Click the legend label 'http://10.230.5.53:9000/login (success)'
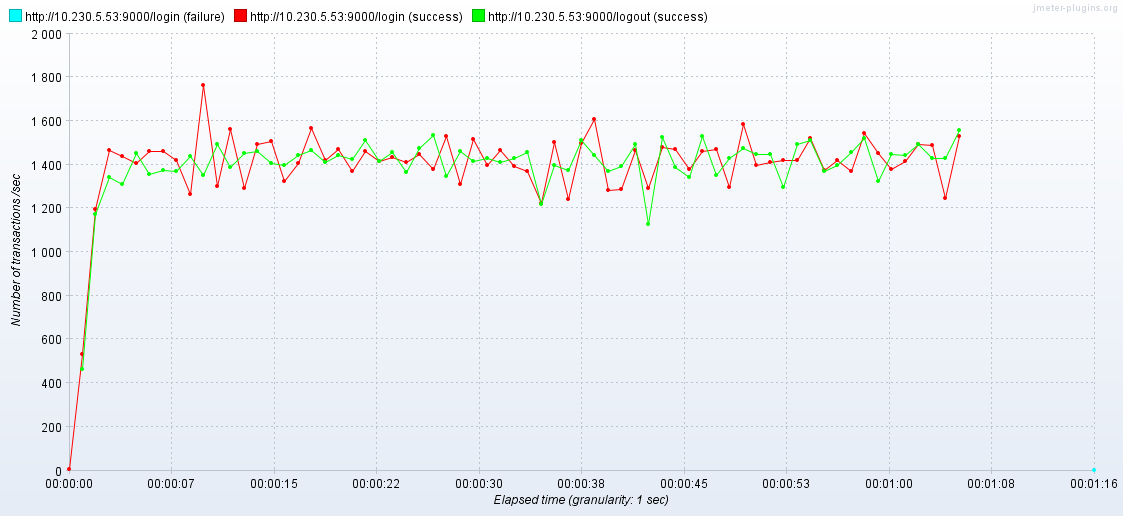 [x=357, y=16]
